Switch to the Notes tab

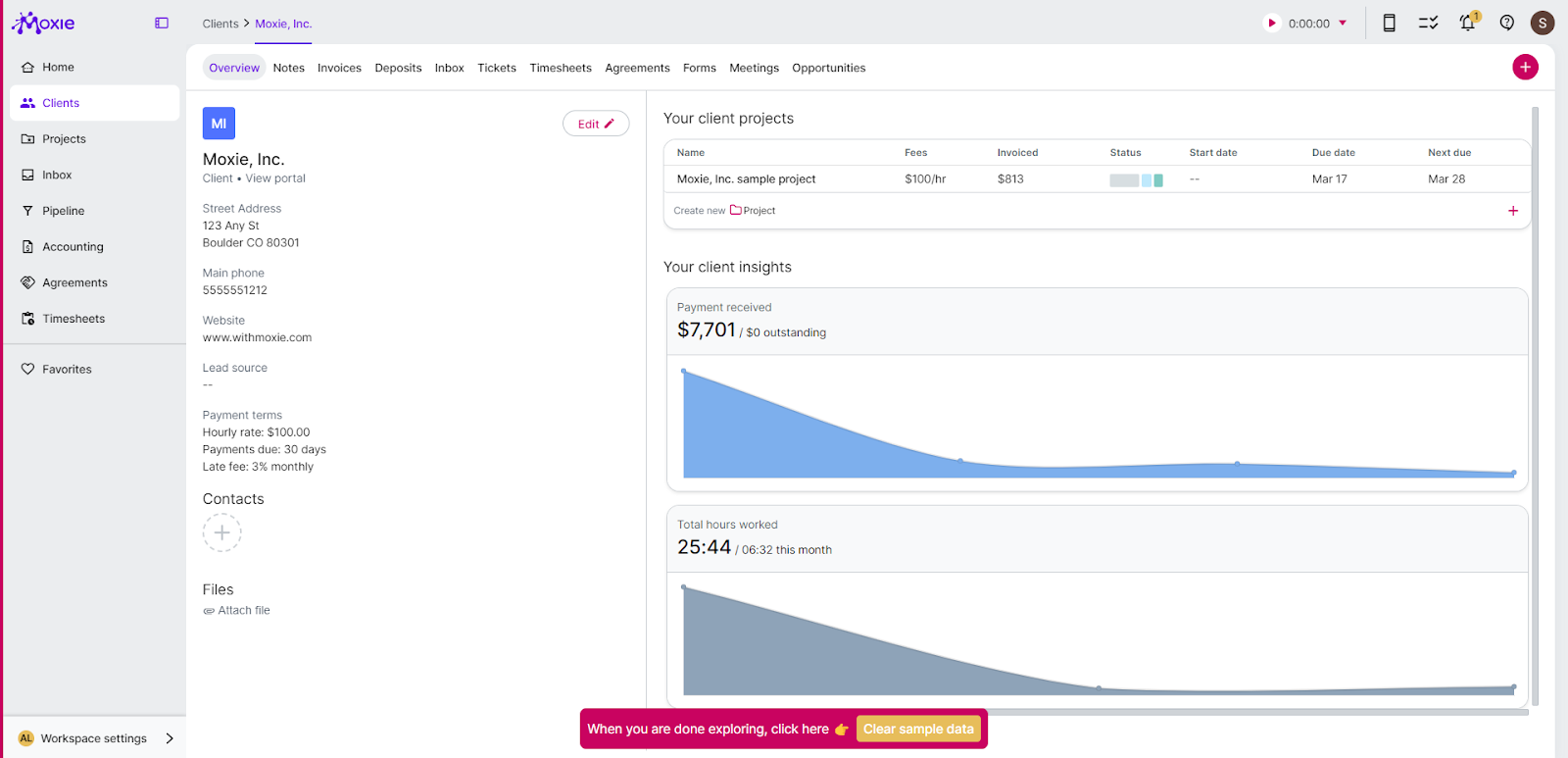289,68
